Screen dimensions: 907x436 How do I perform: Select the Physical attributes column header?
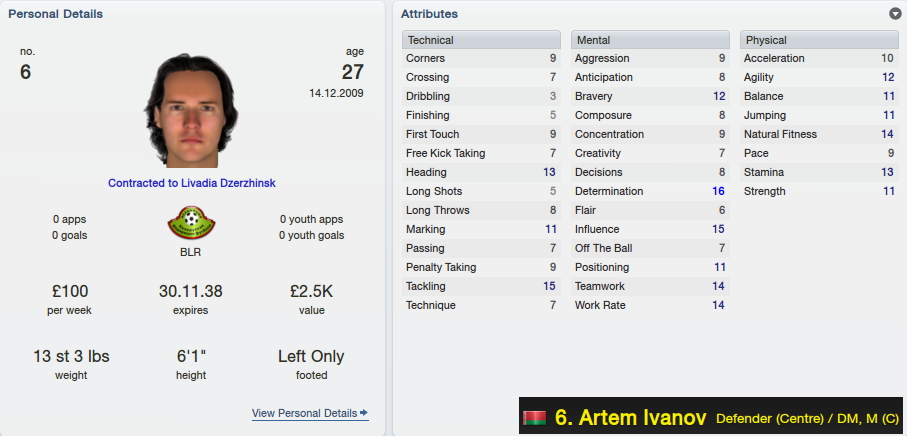click(x=819, y=40)
